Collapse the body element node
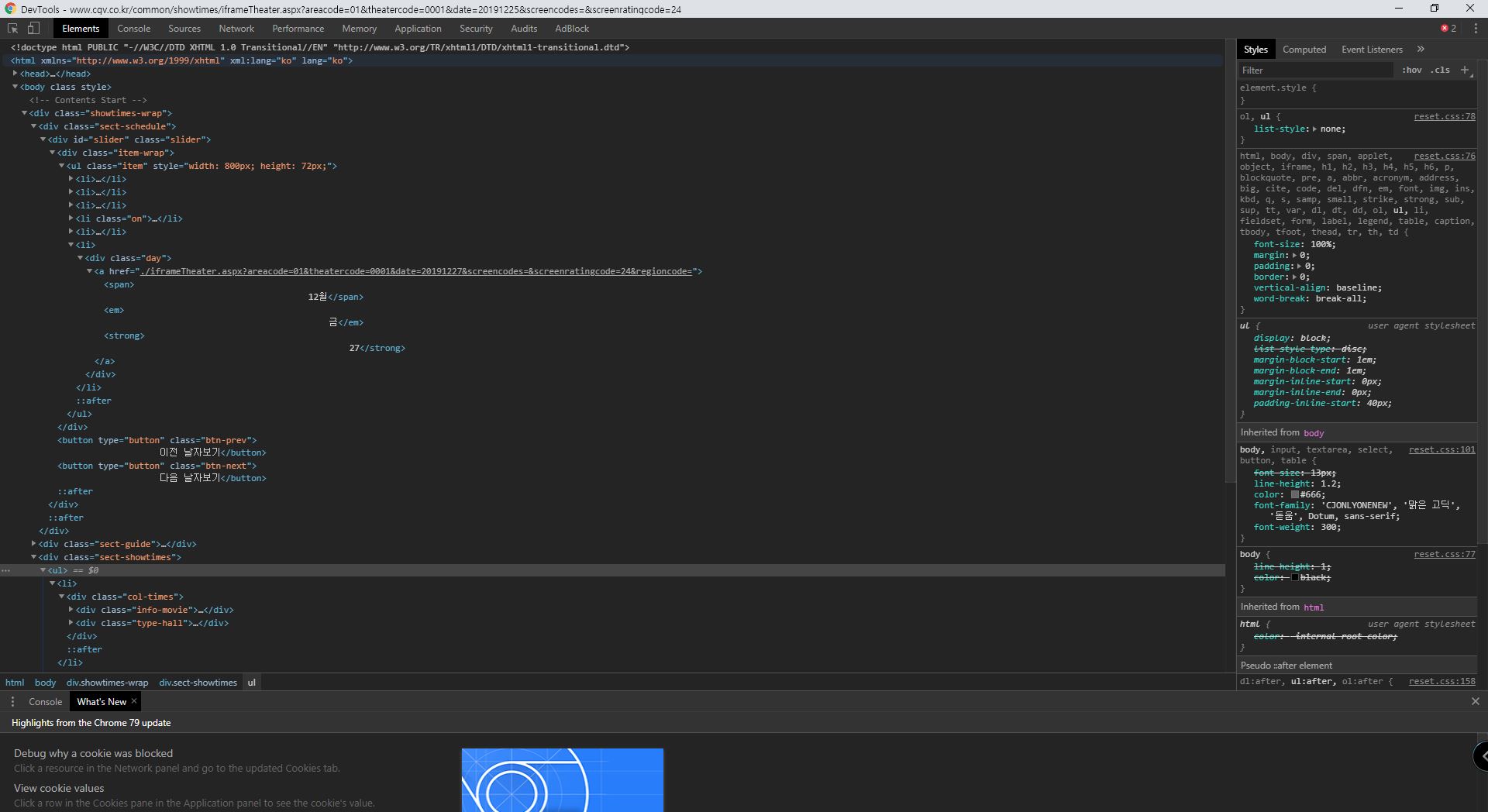This screenshot has height=812, width=1488. click(x=15, y=87)
